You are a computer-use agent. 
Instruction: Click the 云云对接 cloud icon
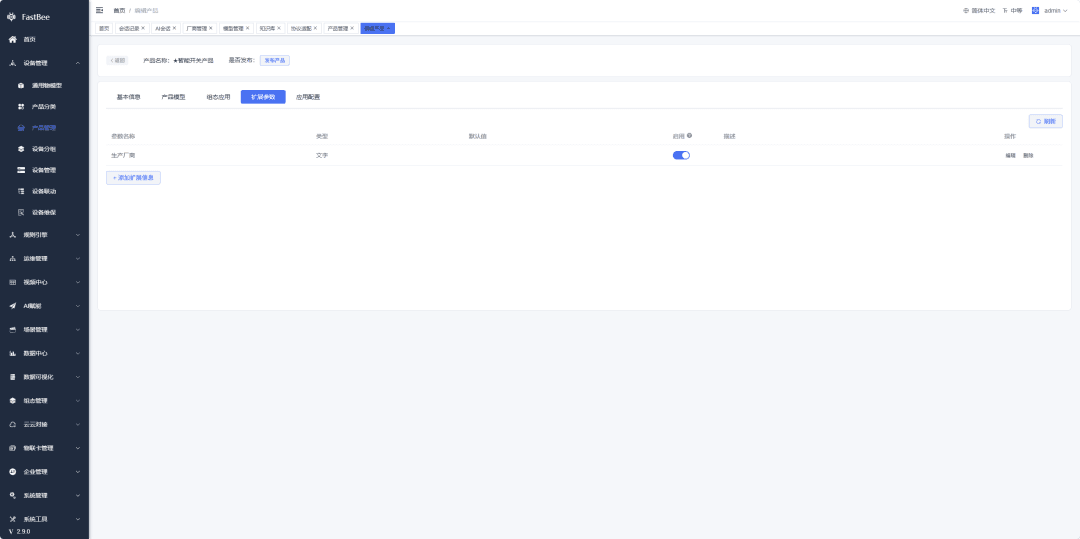(12, 424)
